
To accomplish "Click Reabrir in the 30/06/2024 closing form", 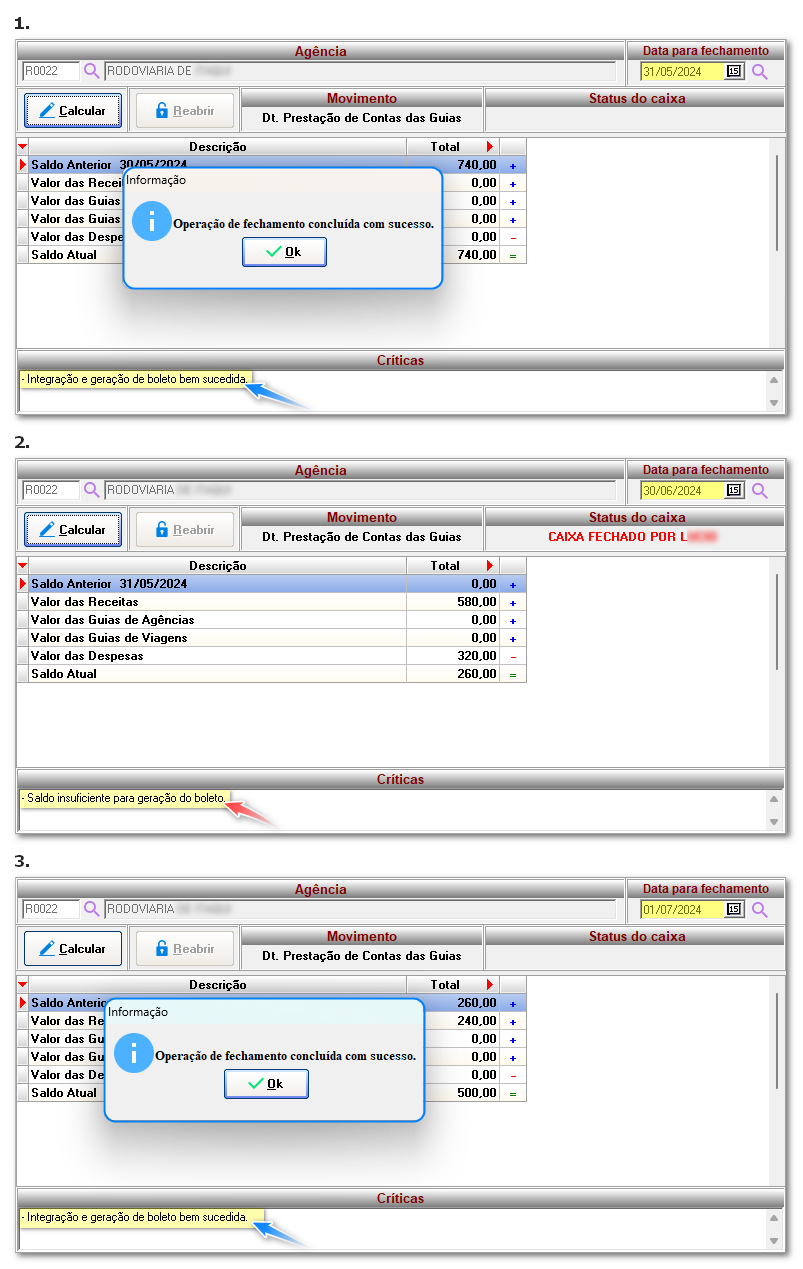I will (185, 530).
